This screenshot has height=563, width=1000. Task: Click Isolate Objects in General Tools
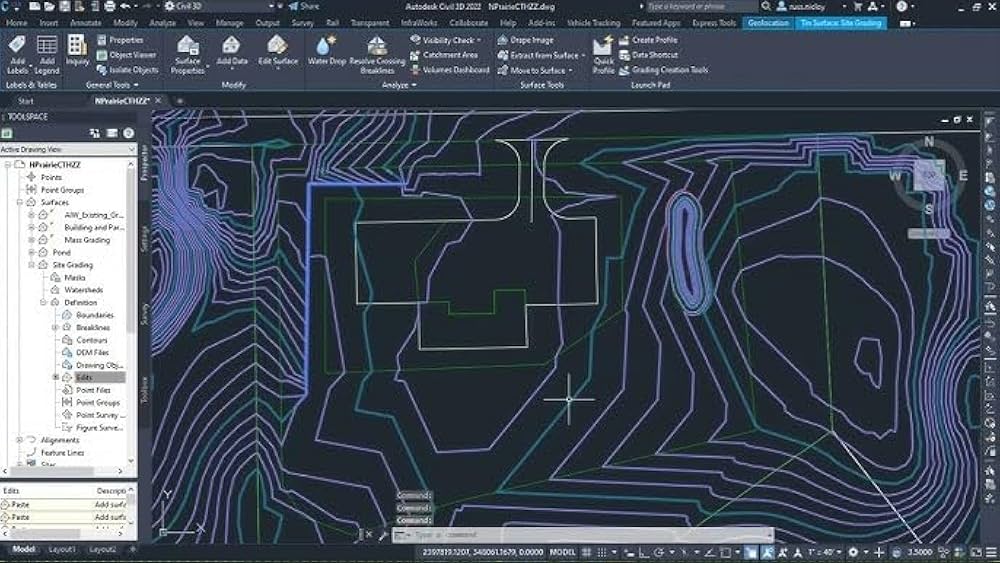[x=127, y=70]
